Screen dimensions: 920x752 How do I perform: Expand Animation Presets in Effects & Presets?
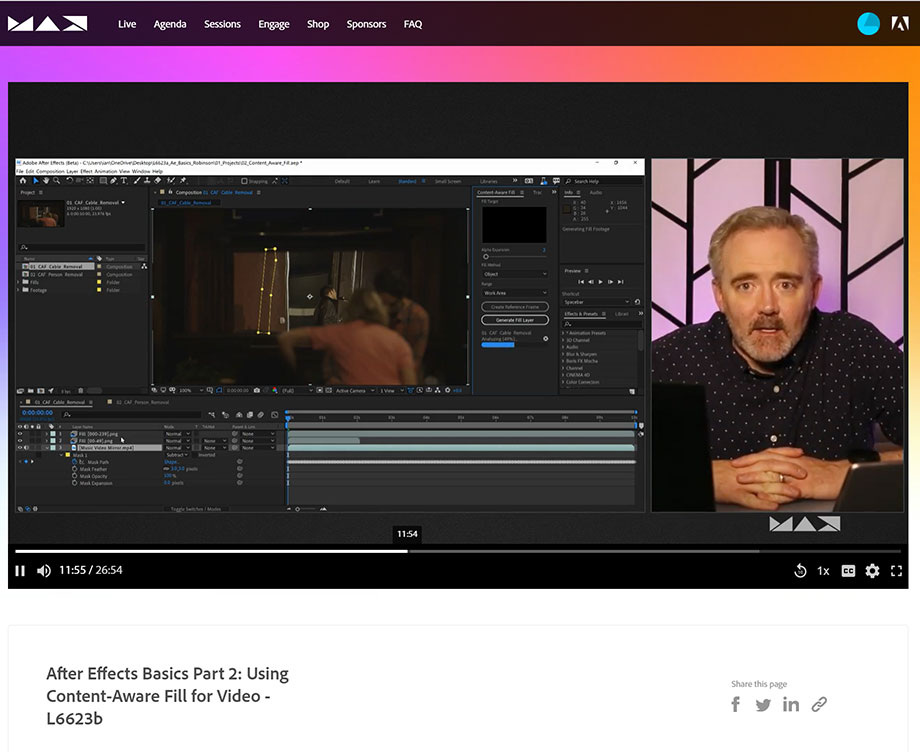point(563,333)
